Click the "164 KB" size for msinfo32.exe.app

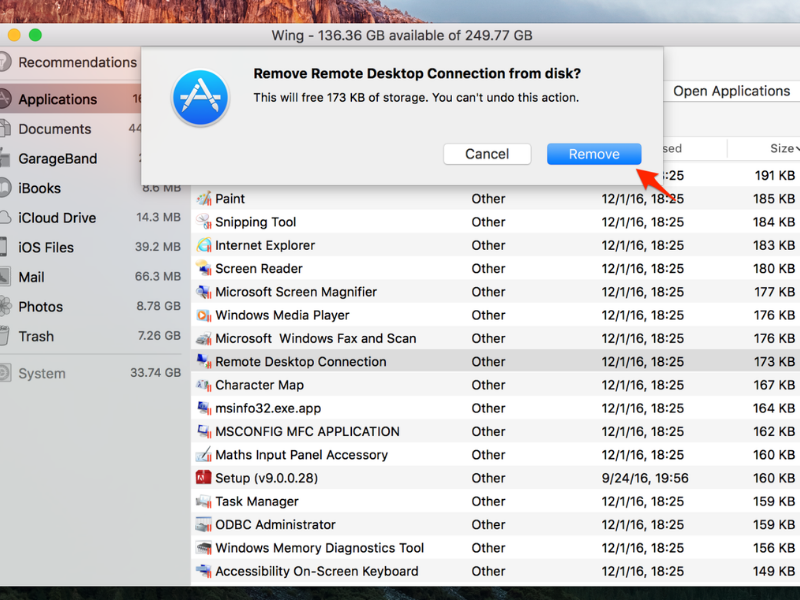point(774,408)
